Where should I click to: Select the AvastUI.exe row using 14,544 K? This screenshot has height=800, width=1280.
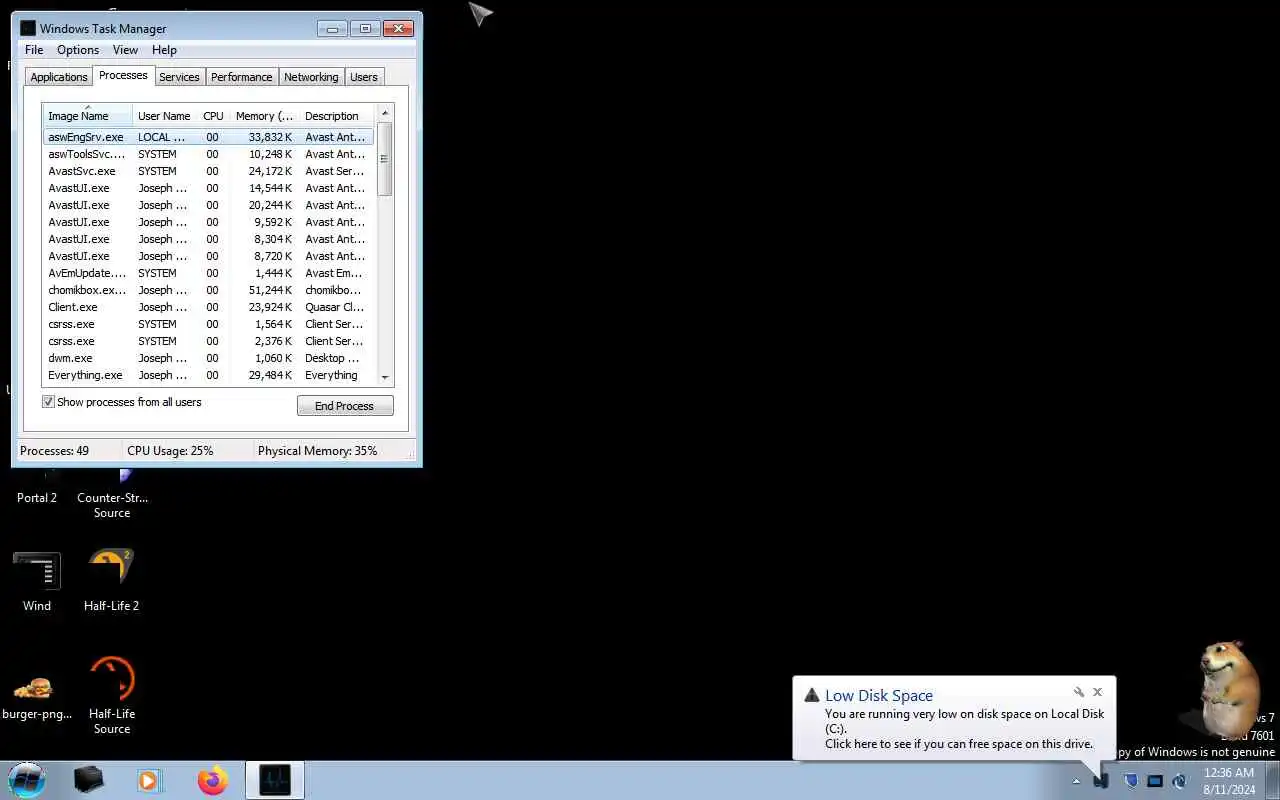coord(208,188)
